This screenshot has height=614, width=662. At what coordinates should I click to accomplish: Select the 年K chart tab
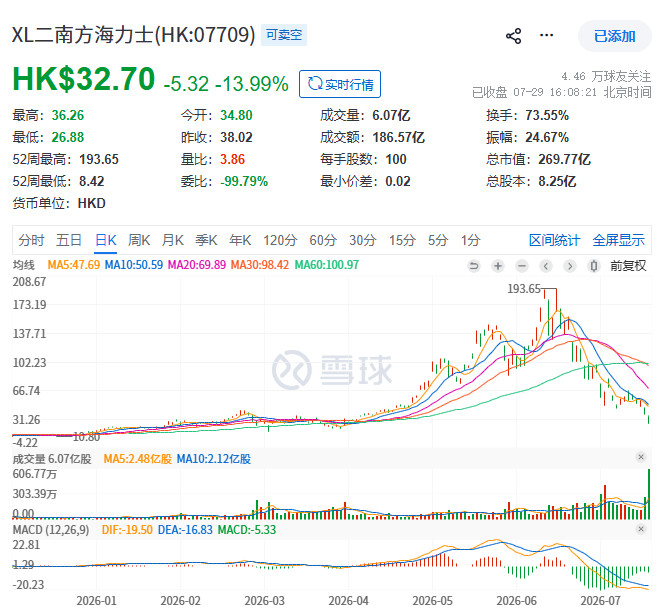click(240, 240)
